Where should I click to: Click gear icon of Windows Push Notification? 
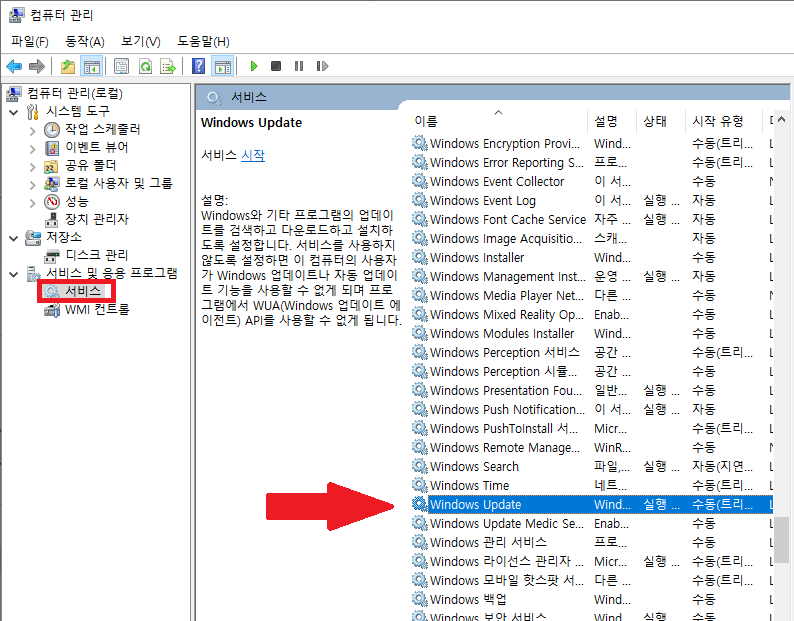point(420,409)
